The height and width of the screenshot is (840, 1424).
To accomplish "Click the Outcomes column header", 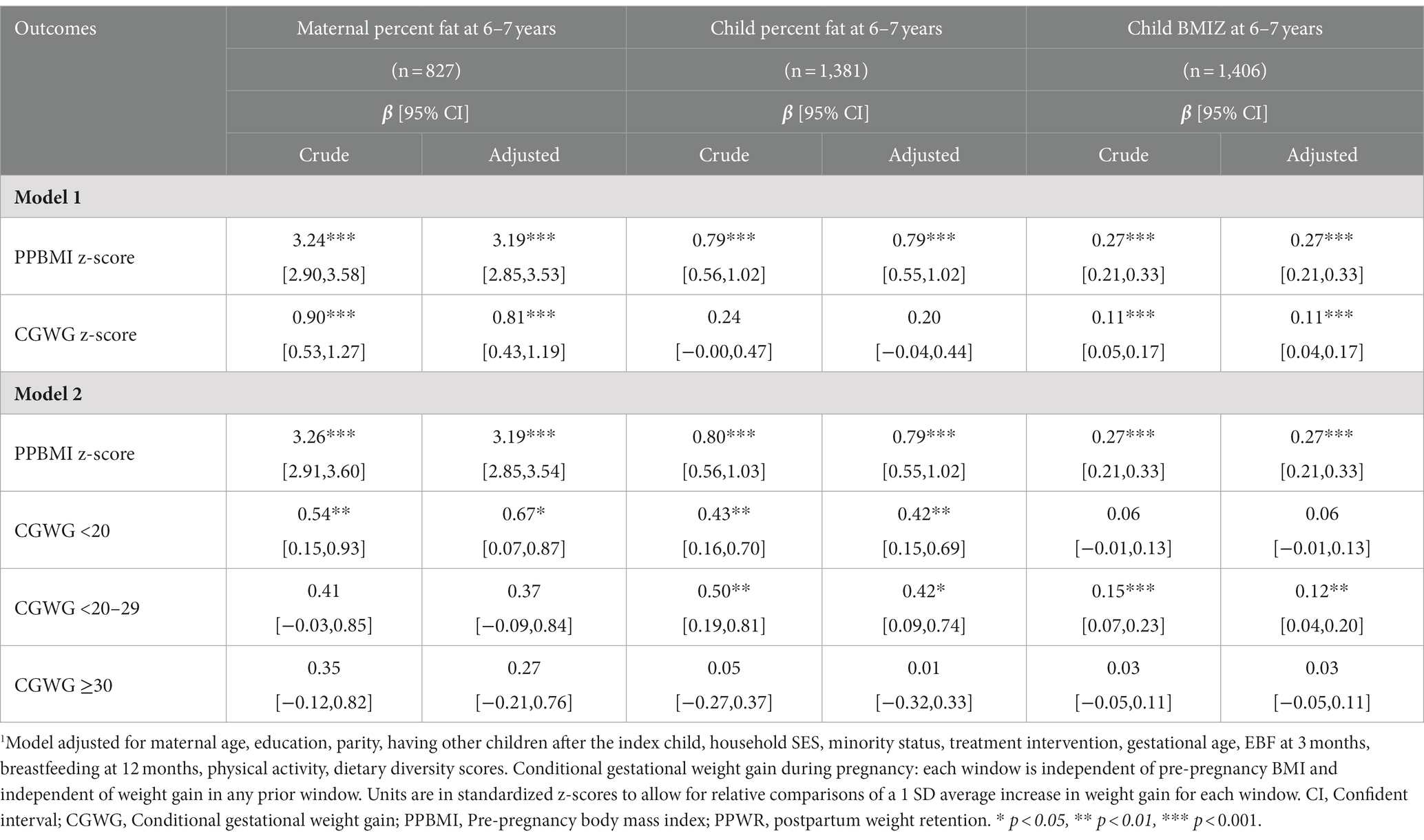I will [55, 29].
